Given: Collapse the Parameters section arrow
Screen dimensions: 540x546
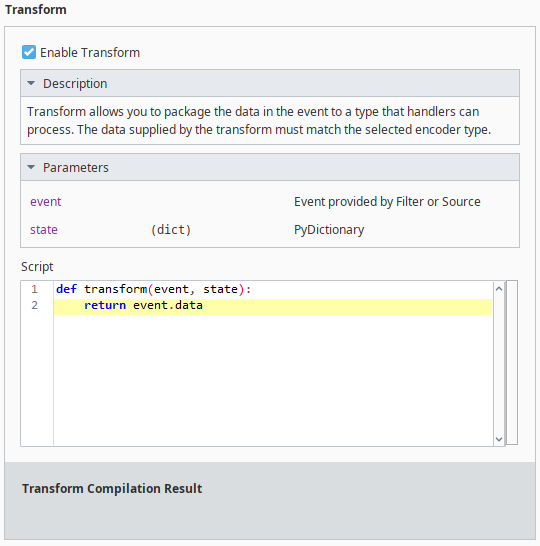Looking at the screenshot, I should coord(31,167).
